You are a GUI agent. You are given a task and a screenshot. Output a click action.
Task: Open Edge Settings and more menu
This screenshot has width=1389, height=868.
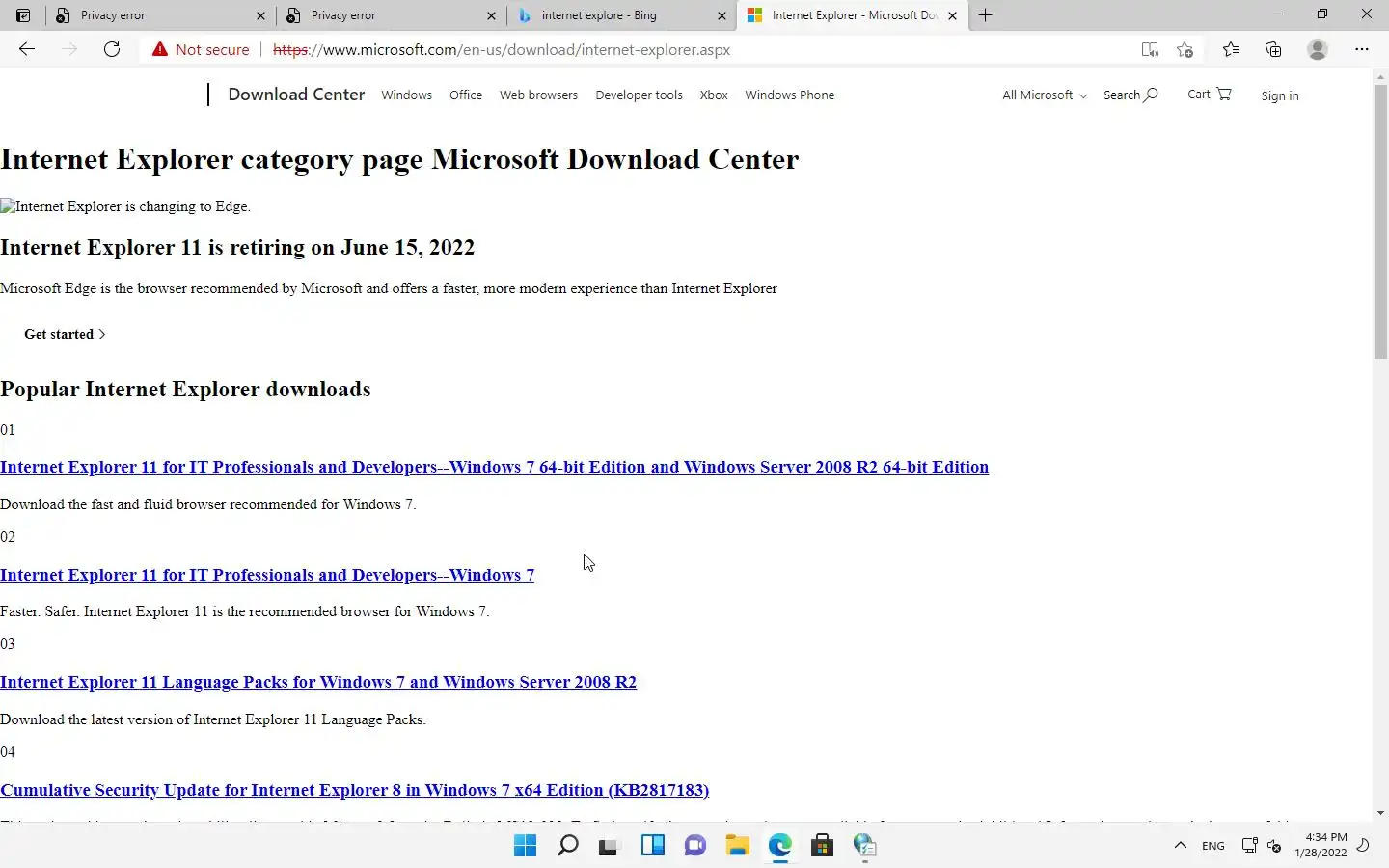click(x=1362, y=49)
